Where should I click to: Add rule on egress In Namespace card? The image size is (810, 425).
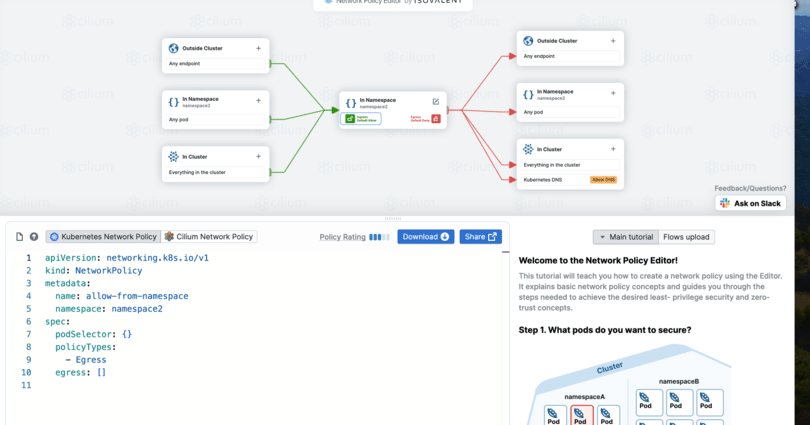(613, 93)
